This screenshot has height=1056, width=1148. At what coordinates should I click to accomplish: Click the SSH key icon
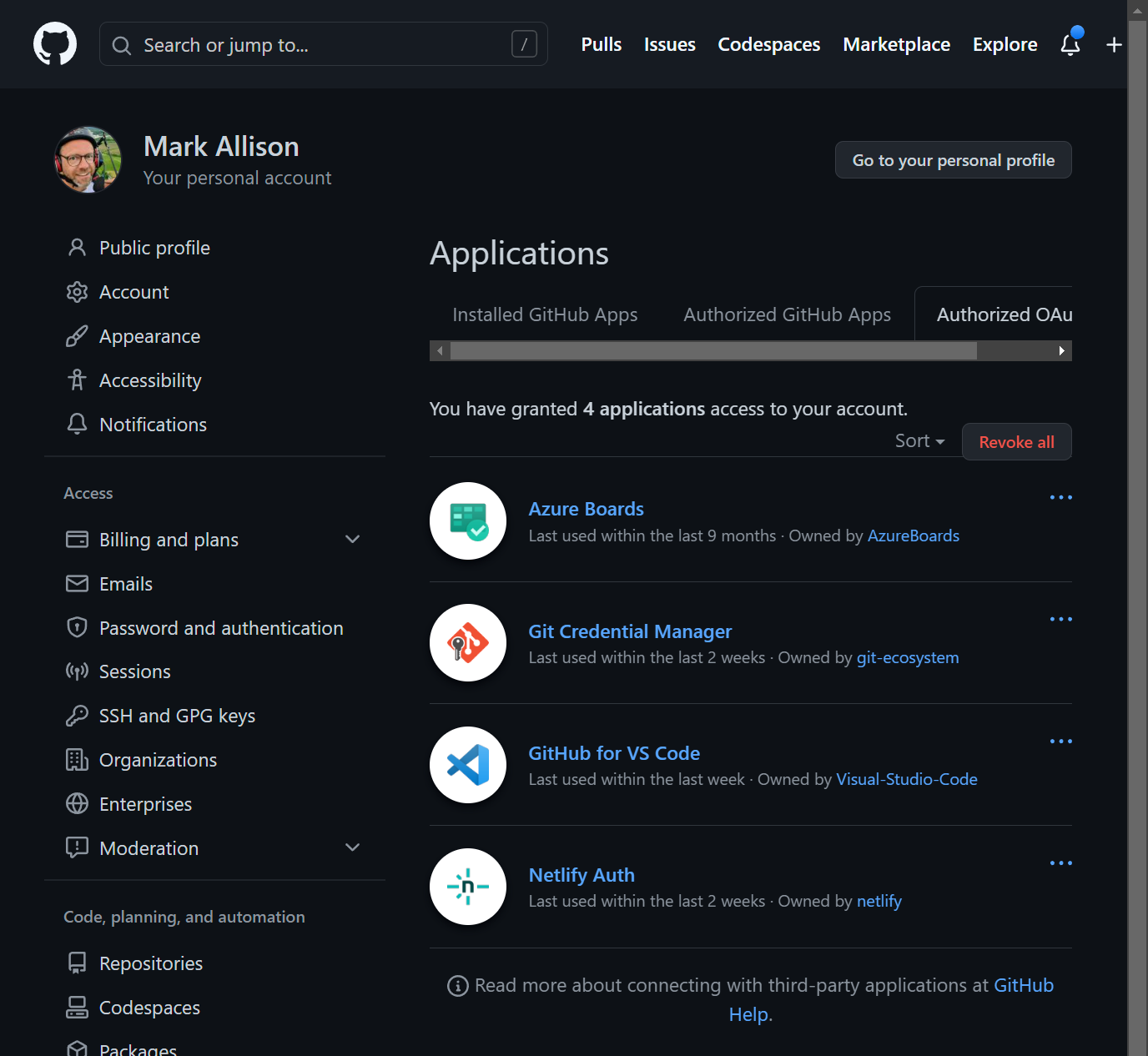pos(77,716)
